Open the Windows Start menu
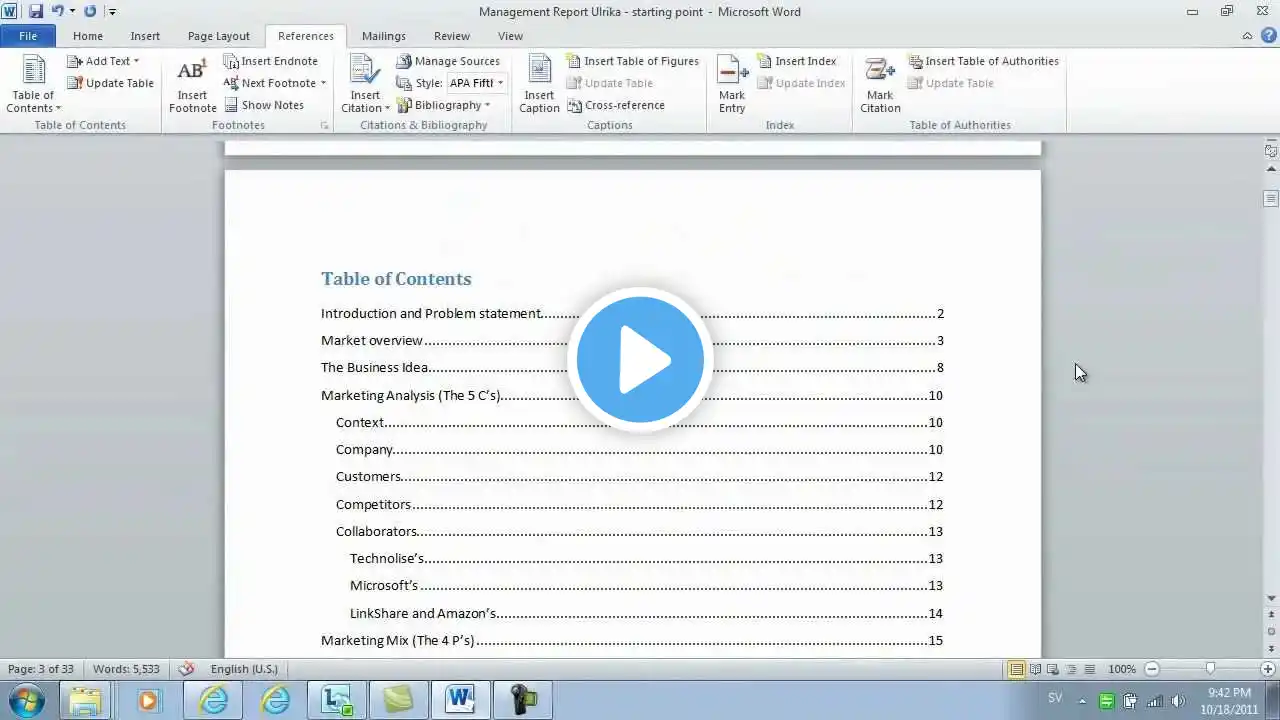 27,700
